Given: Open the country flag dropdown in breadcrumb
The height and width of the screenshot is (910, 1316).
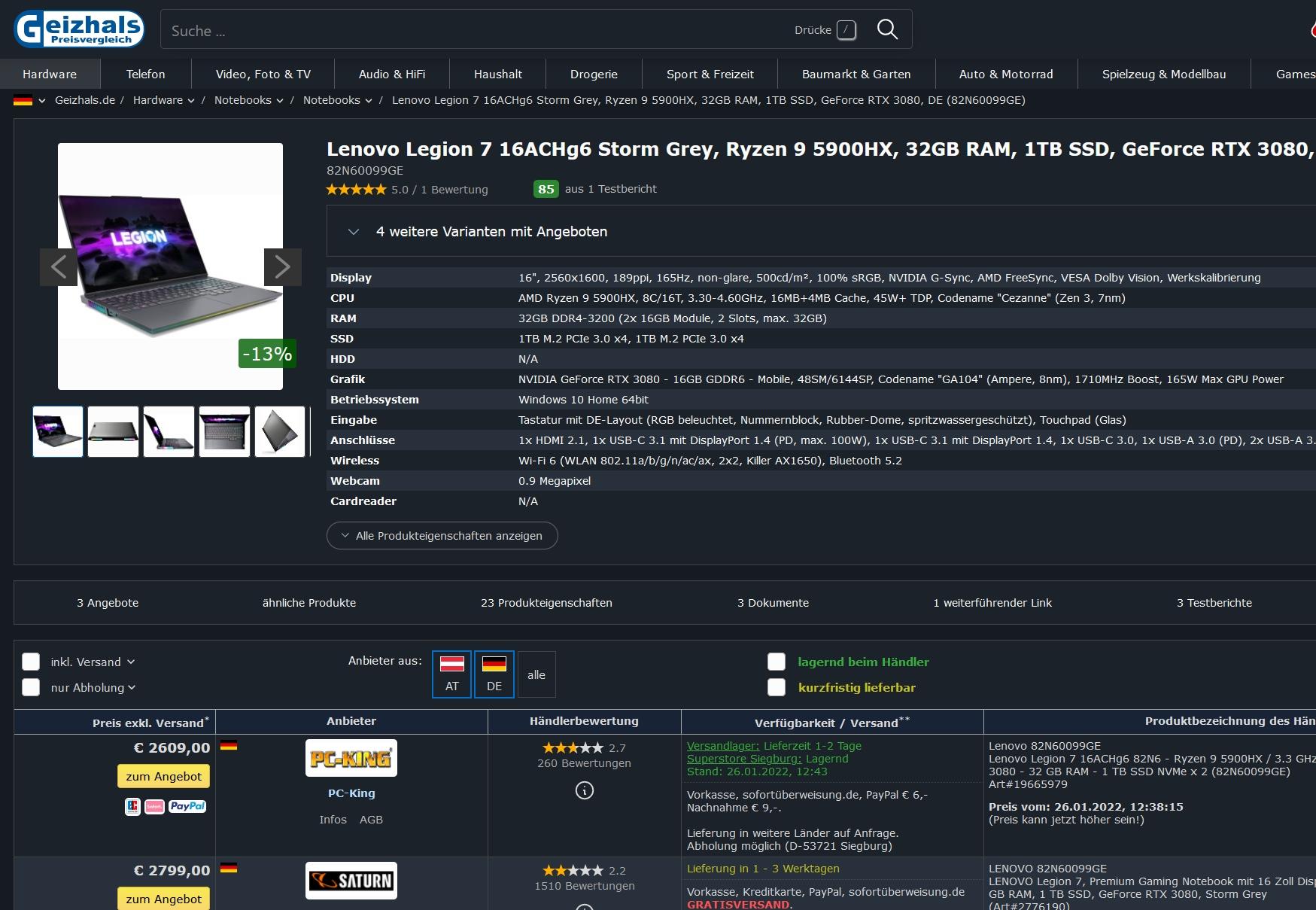Looking at the screenshot, I should [29, 101].
